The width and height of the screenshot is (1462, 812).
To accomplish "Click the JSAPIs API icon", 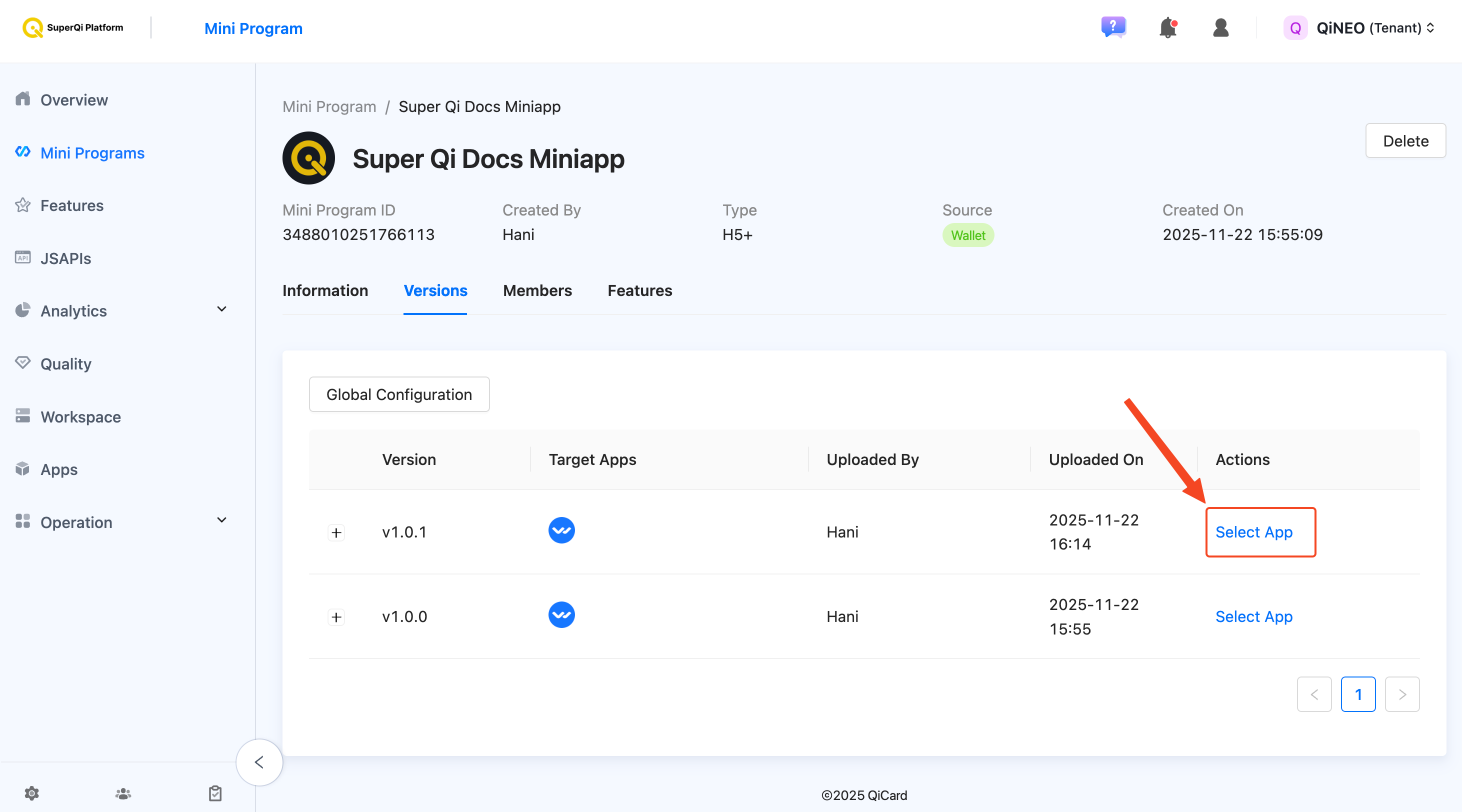I will (22, 257).
